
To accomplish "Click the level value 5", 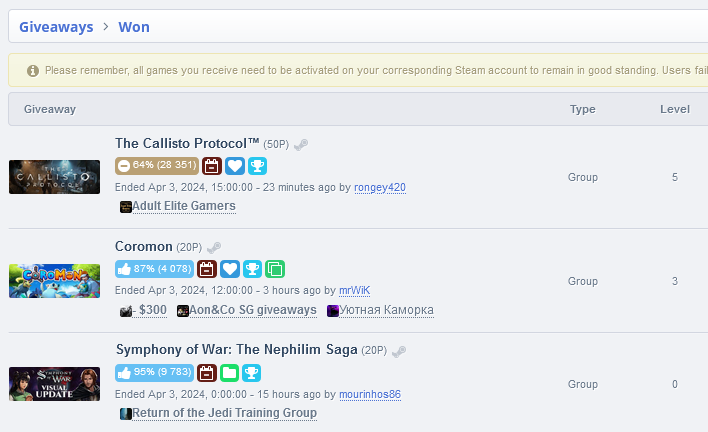I will point(675,177).
